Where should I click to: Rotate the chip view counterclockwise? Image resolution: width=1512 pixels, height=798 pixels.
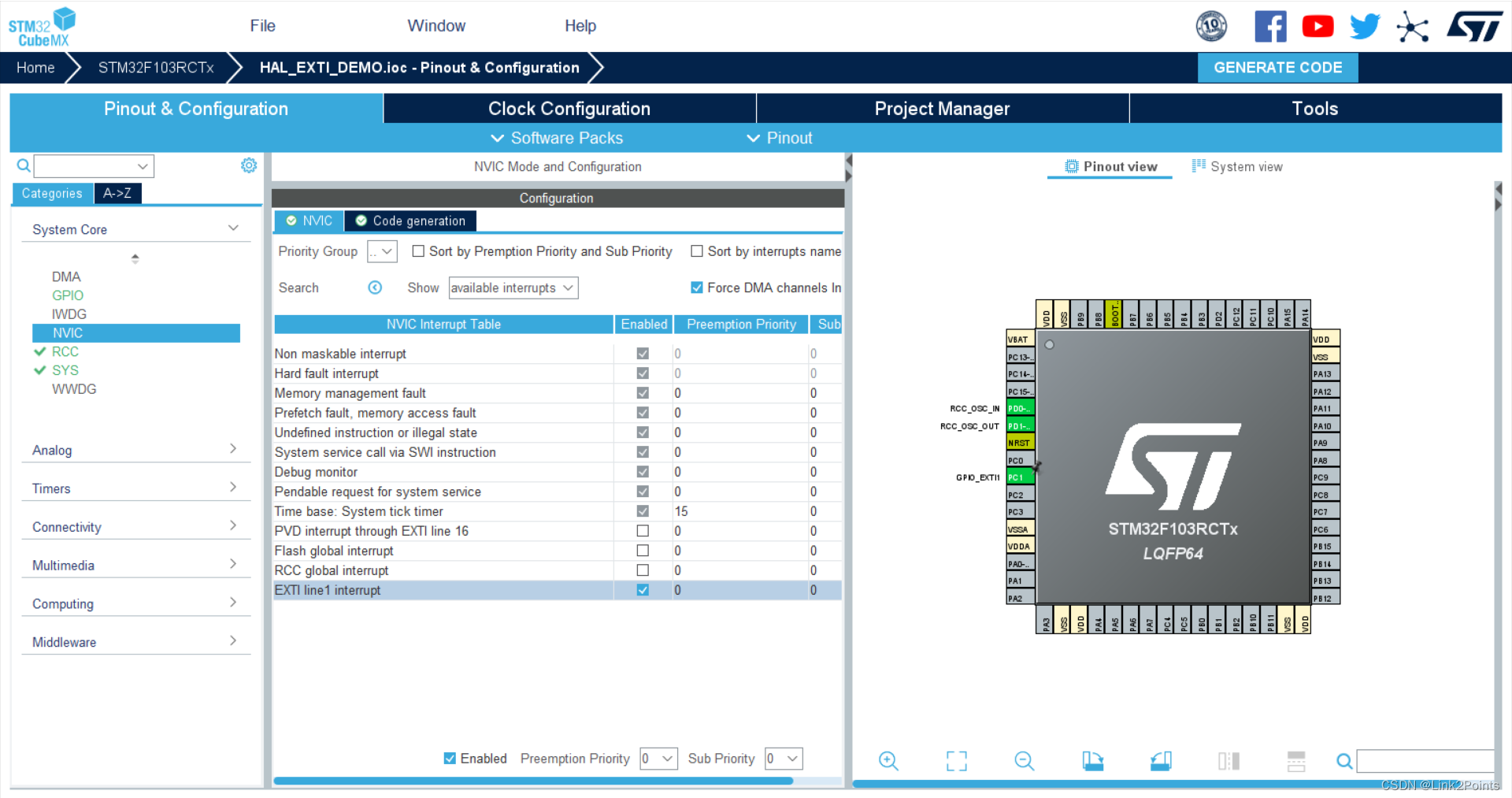tap(1161, 760)
